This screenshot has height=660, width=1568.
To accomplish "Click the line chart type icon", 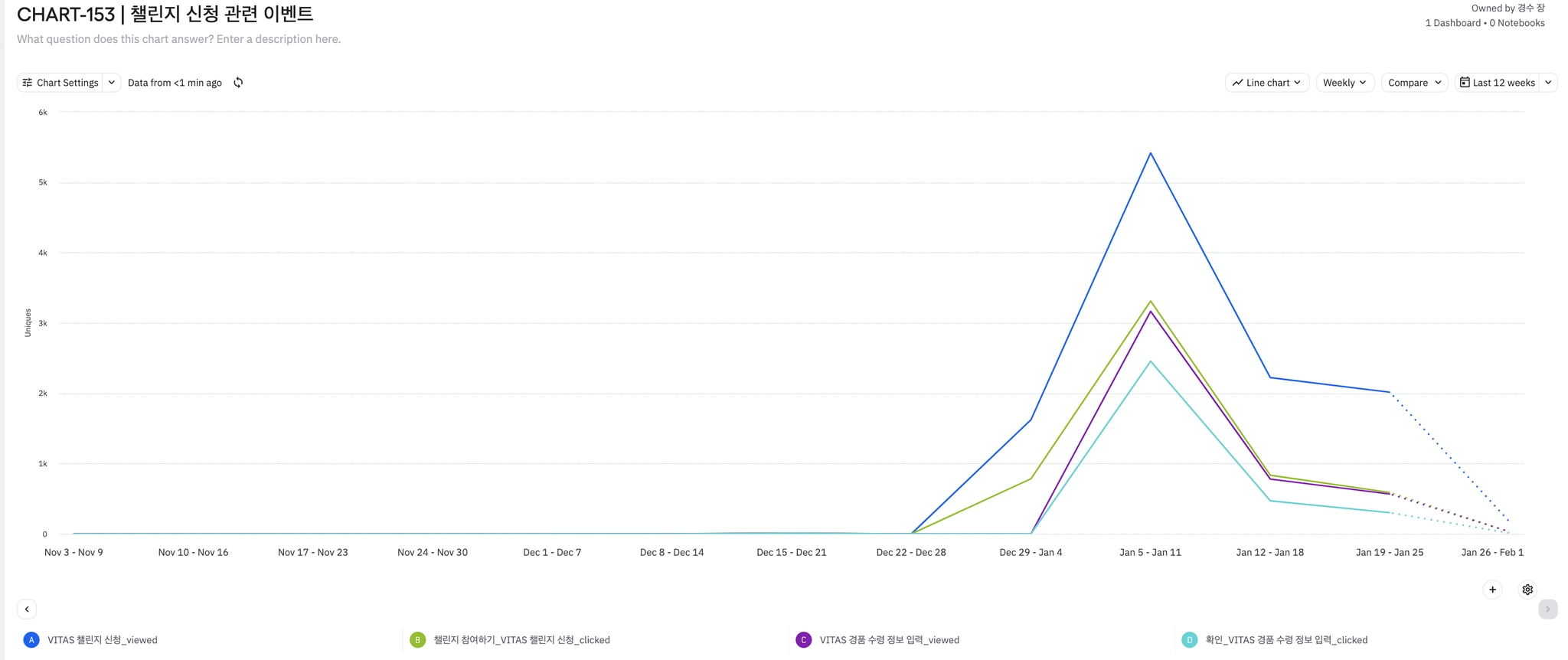I will (1237, 83).
